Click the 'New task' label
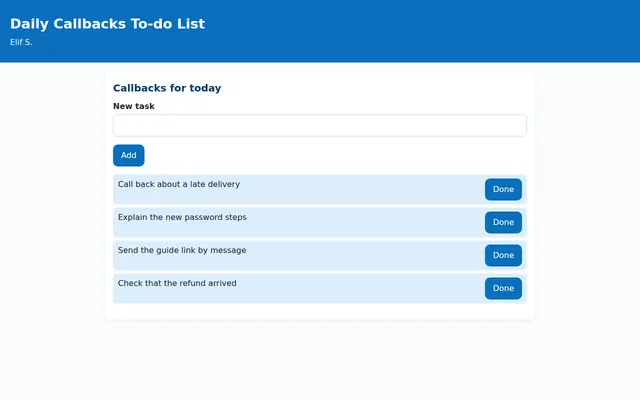640x400 pixels. (x=133, y=106)
